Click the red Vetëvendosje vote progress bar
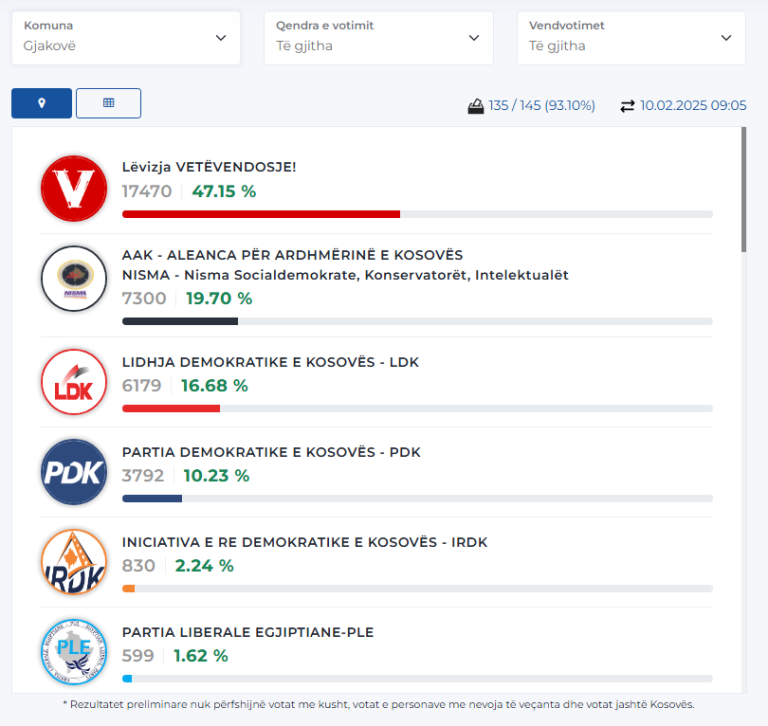This screenshot has height=726, width=768. tap(260, 214)
